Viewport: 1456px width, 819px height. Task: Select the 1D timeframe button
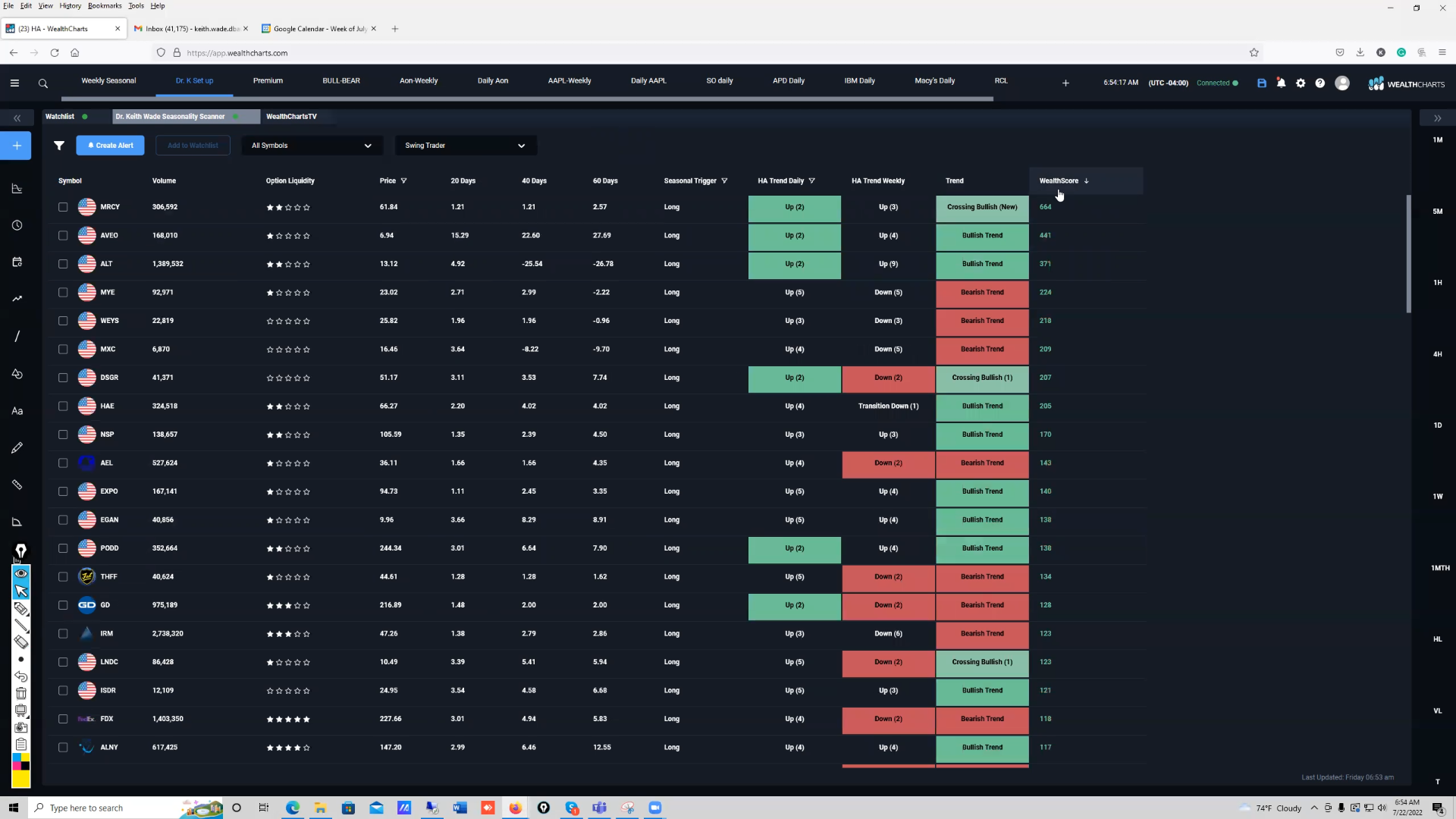[x=1437, y=425]
